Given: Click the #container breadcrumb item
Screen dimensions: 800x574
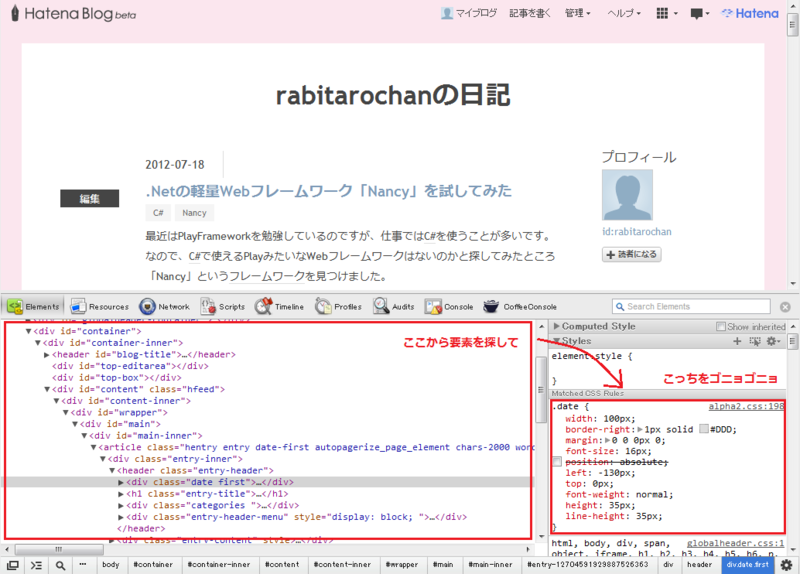Looking at the screenshot, I should pyautogui.click(x=153, y=565).
